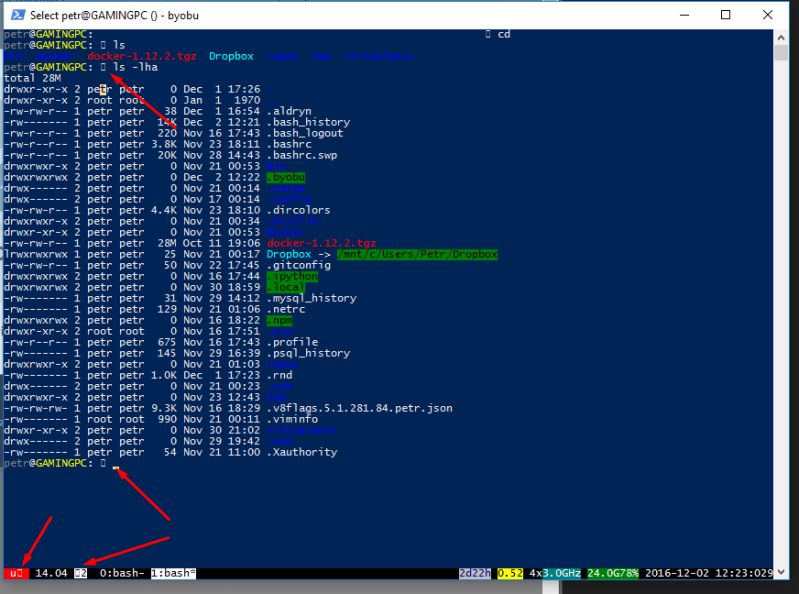799x594 pixels.
Task: Select the 0:bash- window tab
Action: (122, 573)
